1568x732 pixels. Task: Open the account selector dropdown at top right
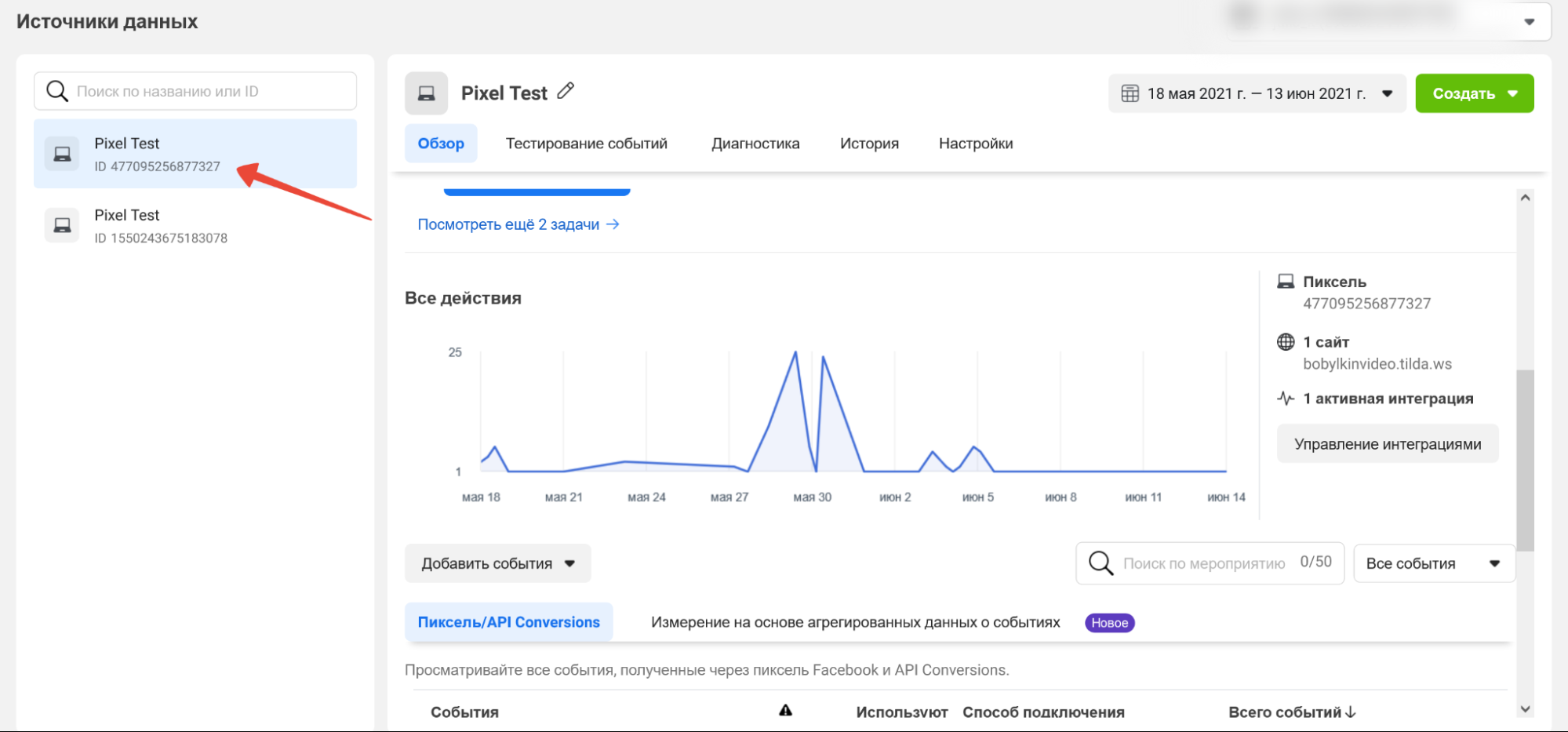coord(1529,22)
